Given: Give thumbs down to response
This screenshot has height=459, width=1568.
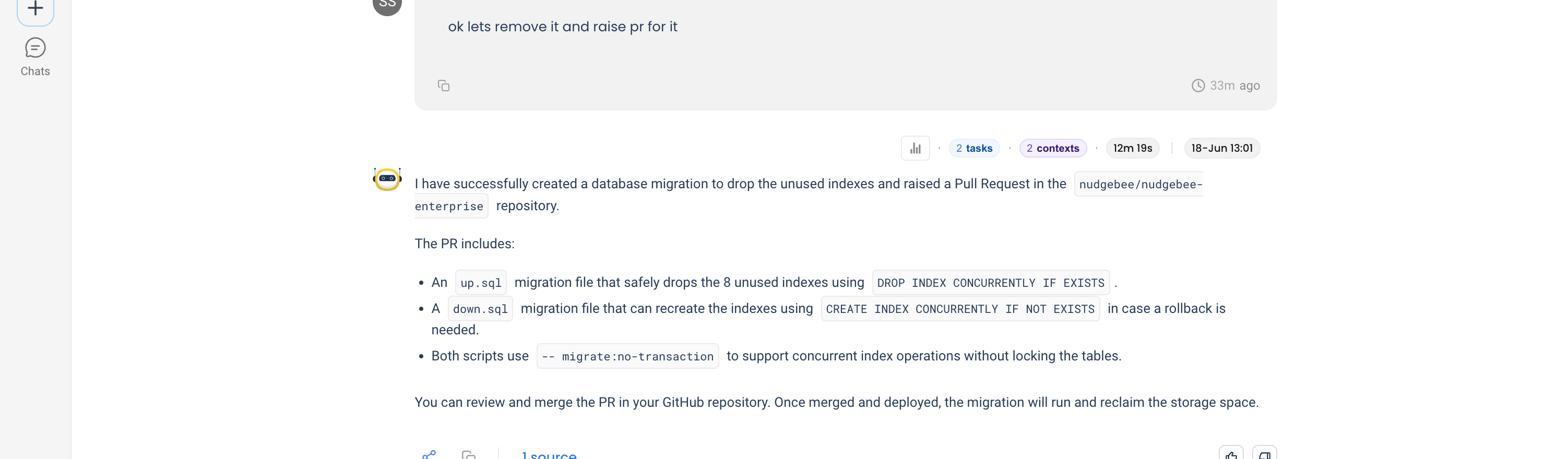Looking at the screenshot, I should 1264,453.
